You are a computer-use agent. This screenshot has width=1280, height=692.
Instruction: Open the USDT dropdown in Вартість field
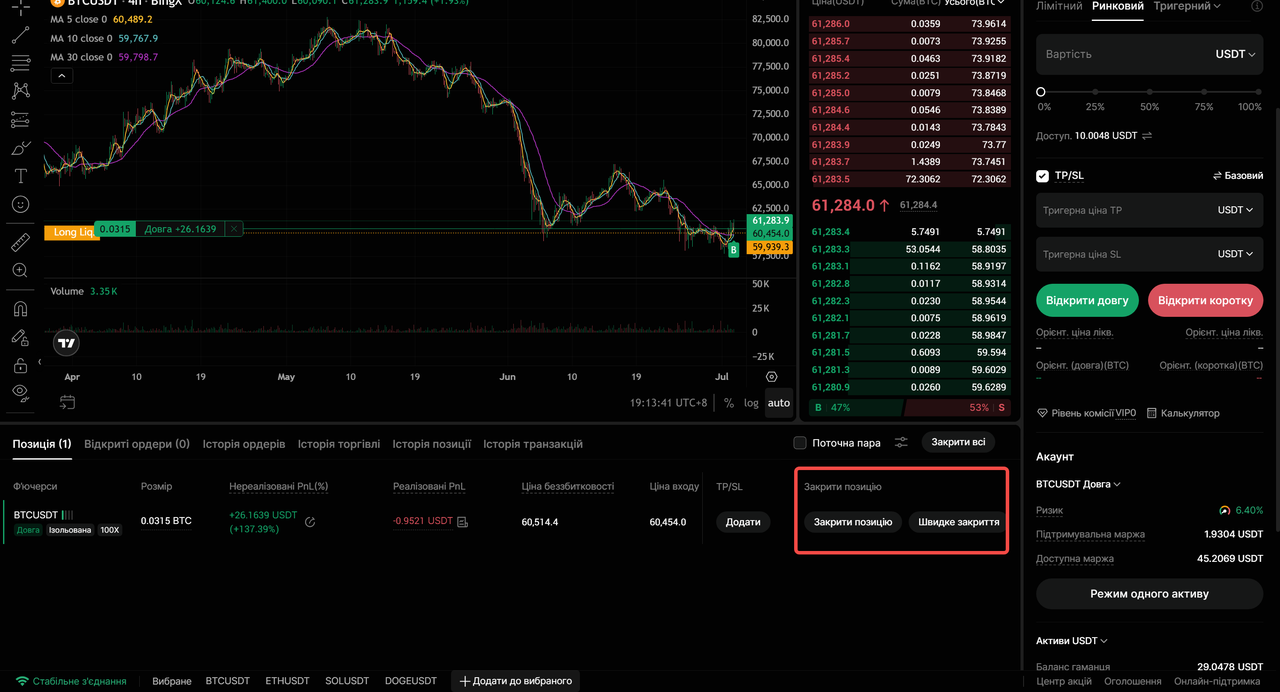tap(1235, 54)
